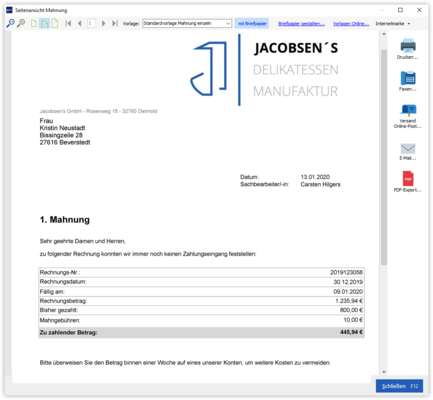Click the Faxen fax icon
The height and width of the screenshot is (400, 433).
[x=408, y=78]
